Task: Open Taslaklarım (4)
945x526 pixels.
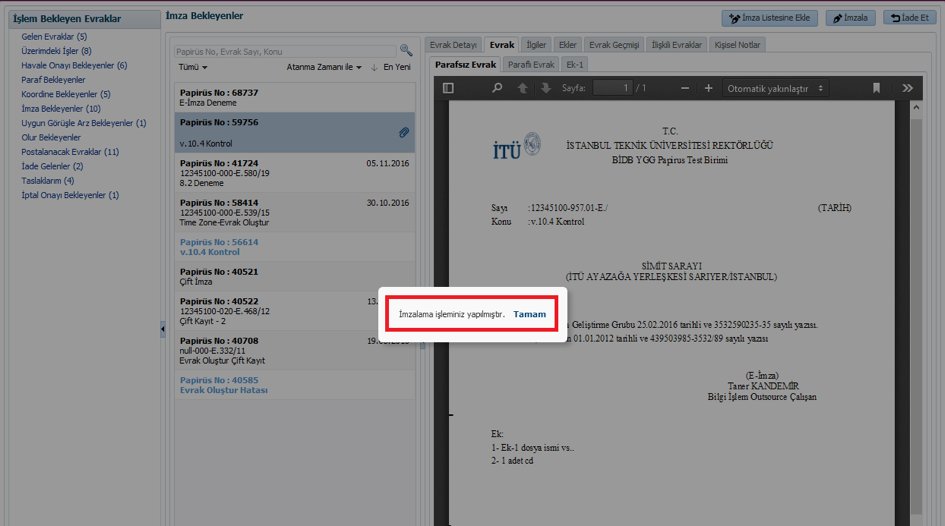Action: click(48, 181)
